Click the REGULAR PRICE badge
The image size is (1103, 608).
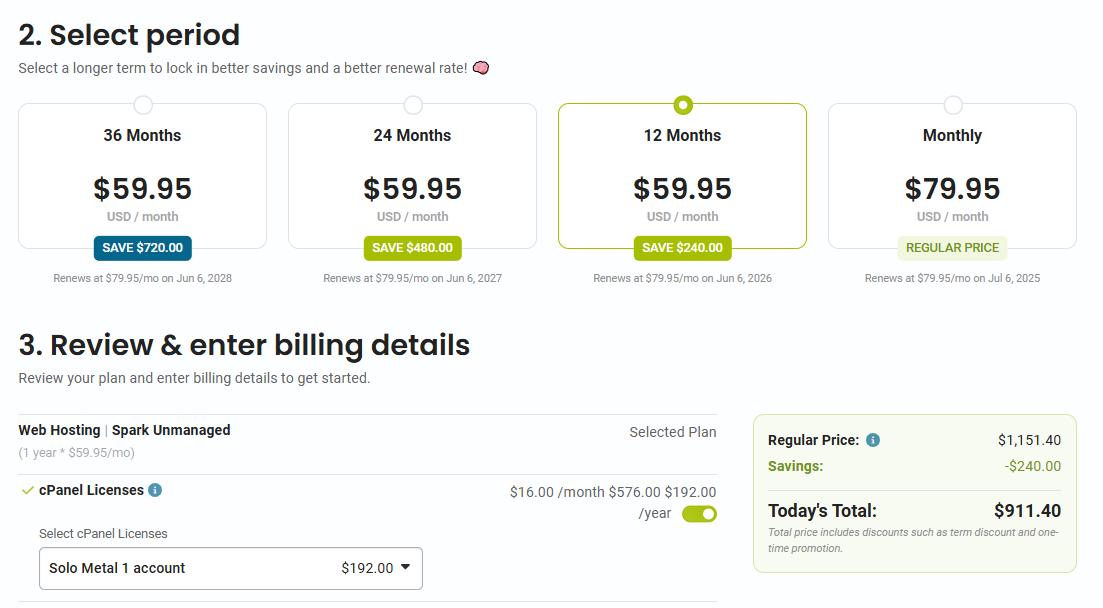tap(952, 248)
